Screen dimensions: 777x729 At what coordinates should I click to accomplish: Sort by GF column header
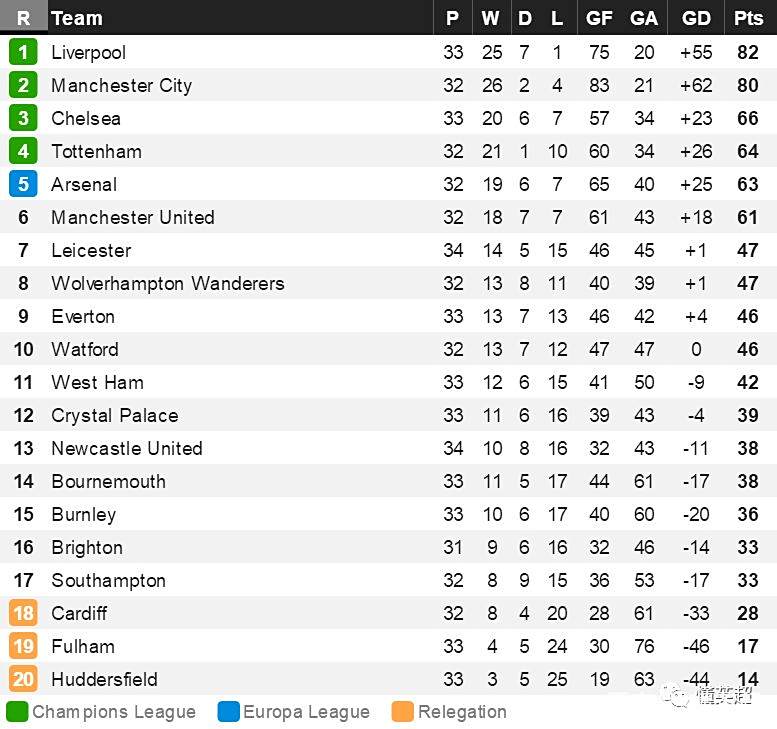(599, 18)
